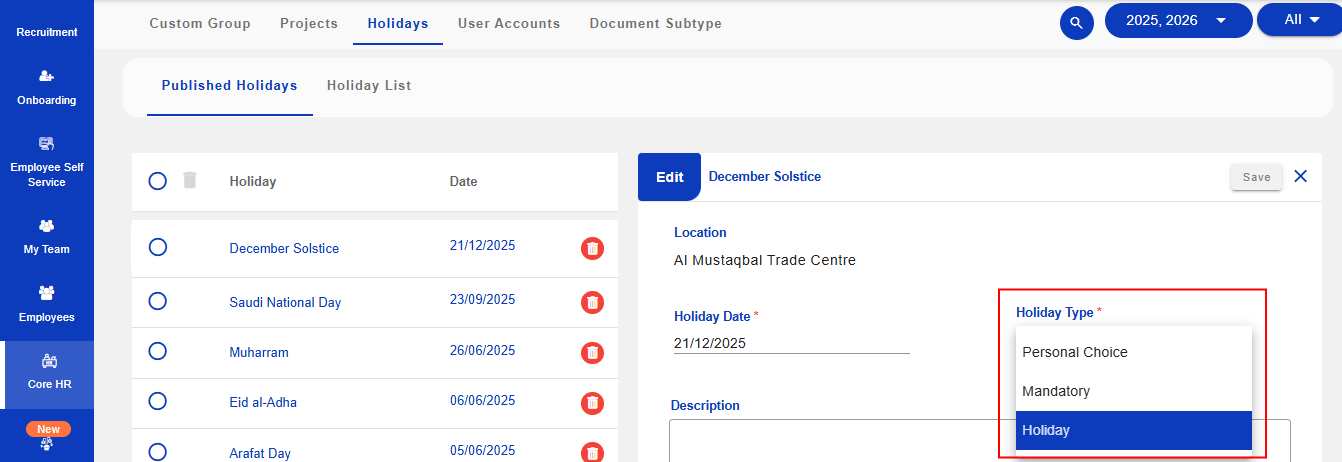Image resolution: width=1342 pixels, height=462 pixels.
Task: Click the Eid al-Adha delete icon
Action: 592,402
